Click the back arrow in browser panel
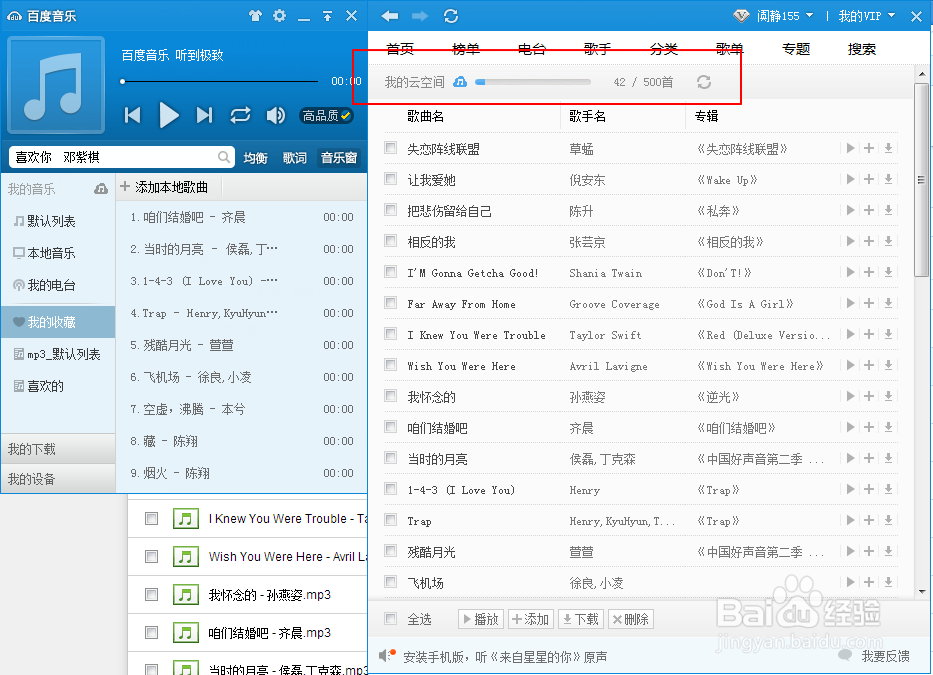The image size is (933, 675). [390, 16]
